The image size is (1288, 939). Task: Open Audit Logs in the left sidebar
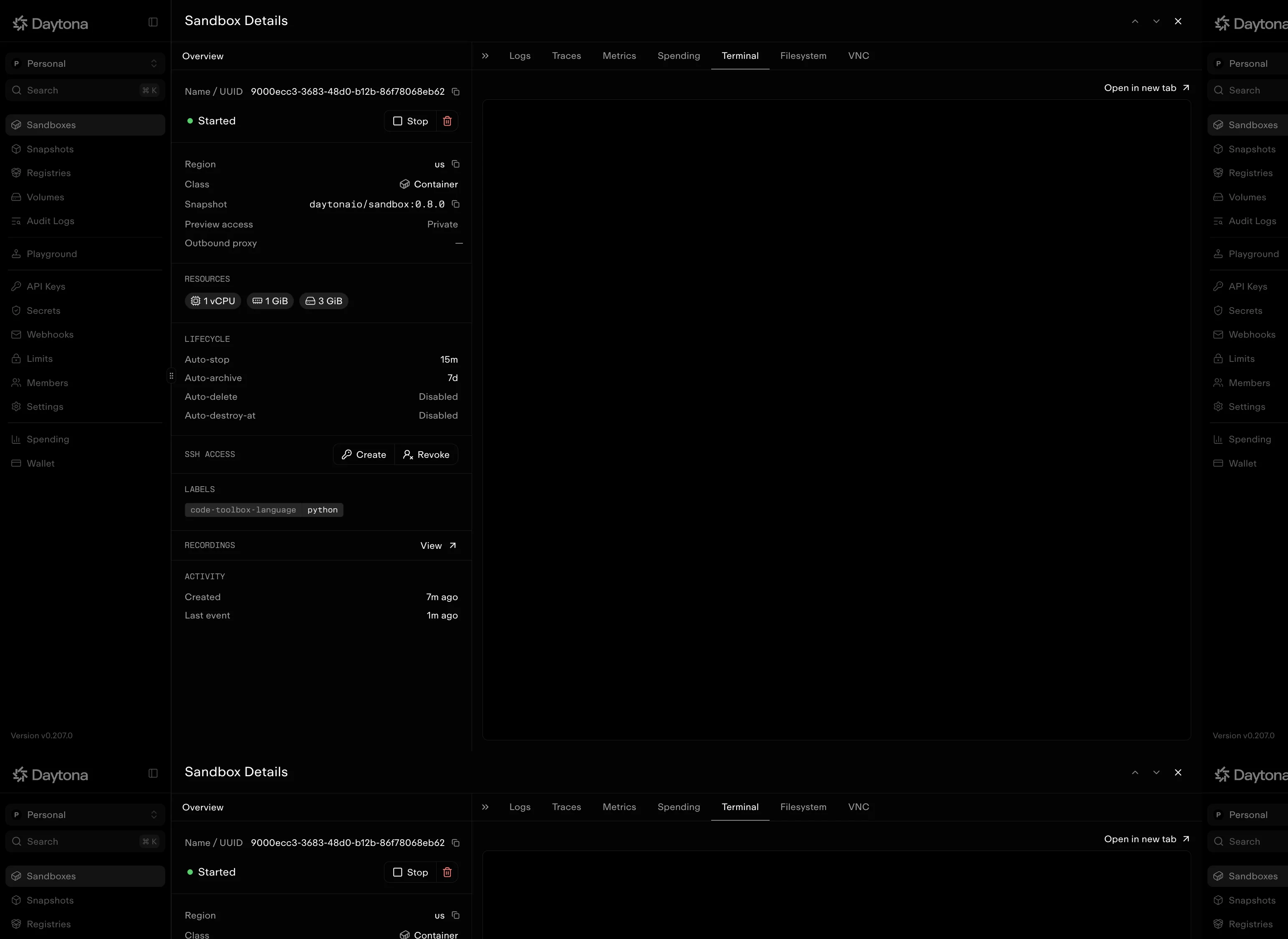(x=85, y=221)
